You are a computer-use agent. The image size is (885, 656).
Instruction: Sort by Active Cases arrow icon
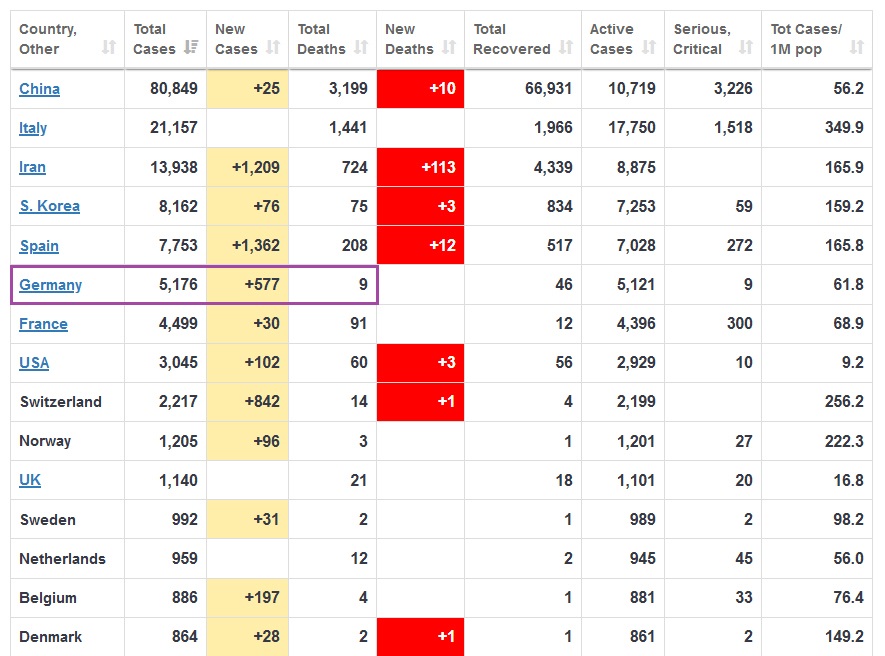(x=649, y=48)
